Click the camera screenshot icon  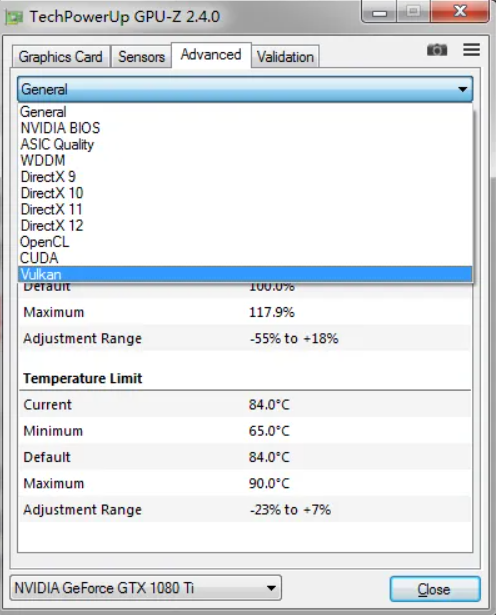click(437, 50)
